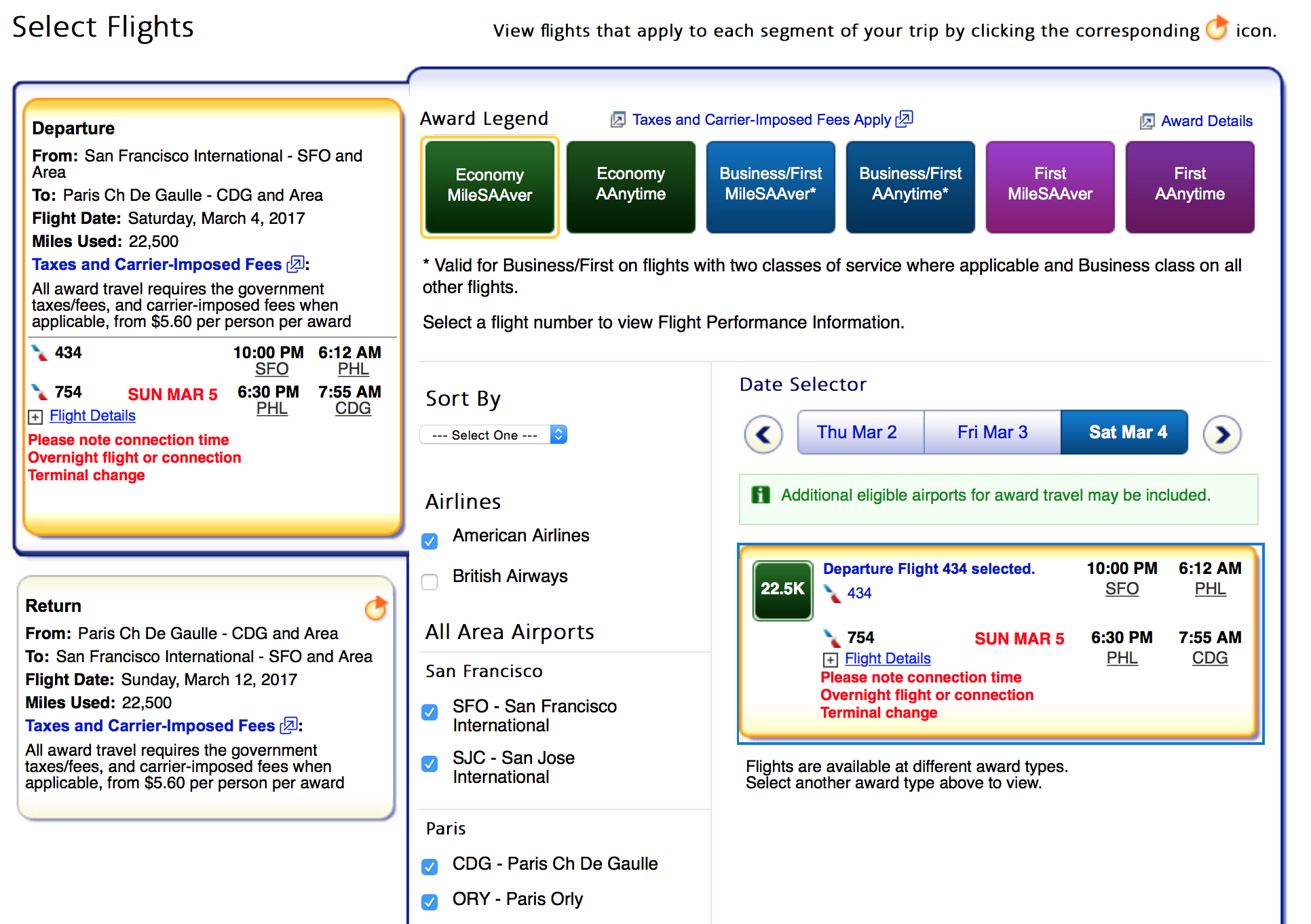
Task: Uncheck SJC - San Jose International
Action: (x=430, y=763)
